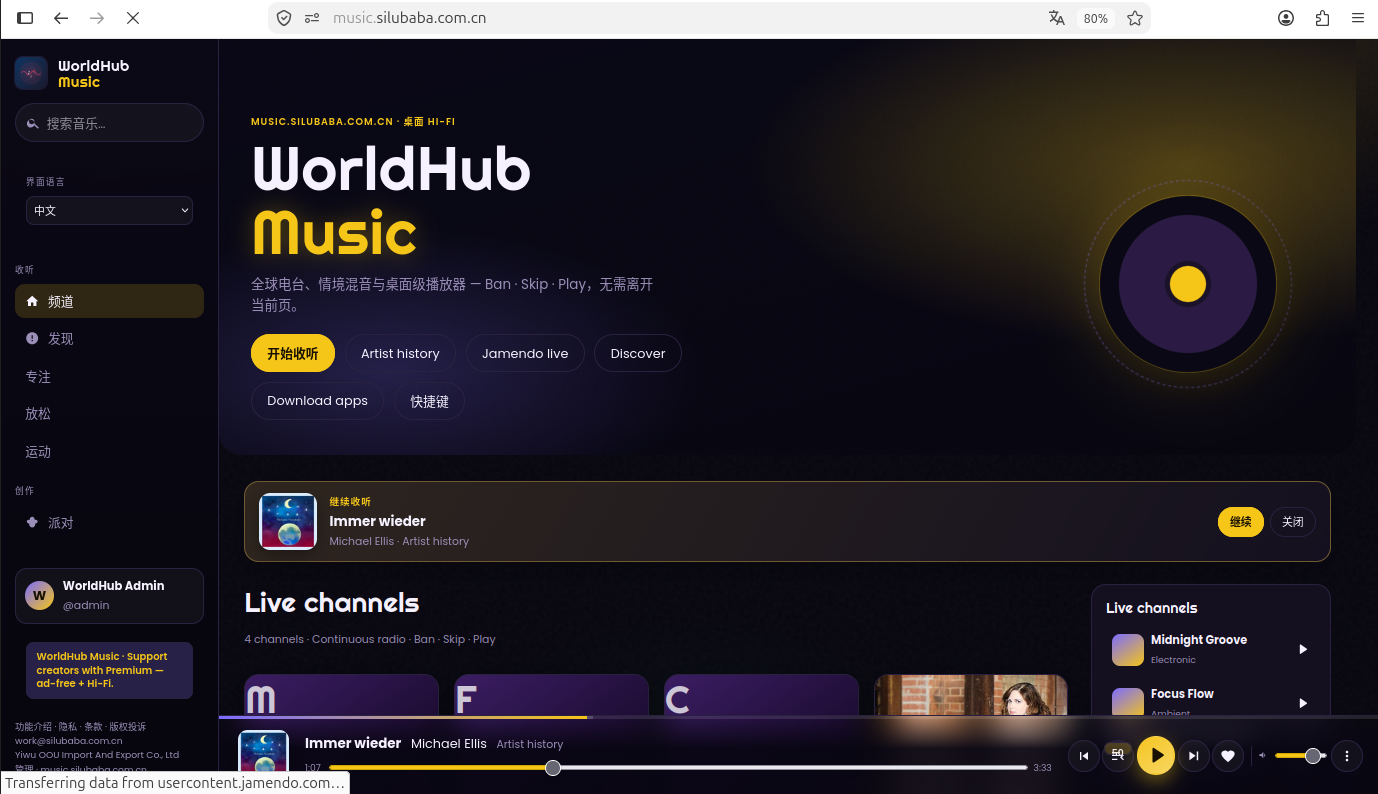Open the extensions puzzle icon
The image size is (1378, 794).
pos(1322,18)
